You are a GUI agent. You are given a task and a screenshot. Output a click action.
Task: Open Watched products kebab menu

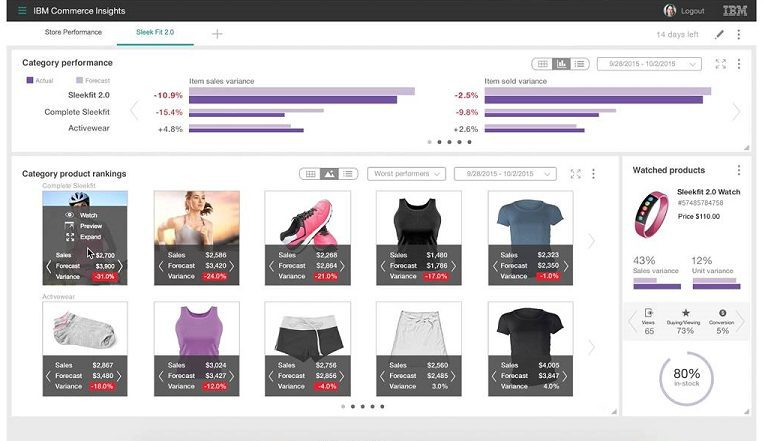pos(739,170)
